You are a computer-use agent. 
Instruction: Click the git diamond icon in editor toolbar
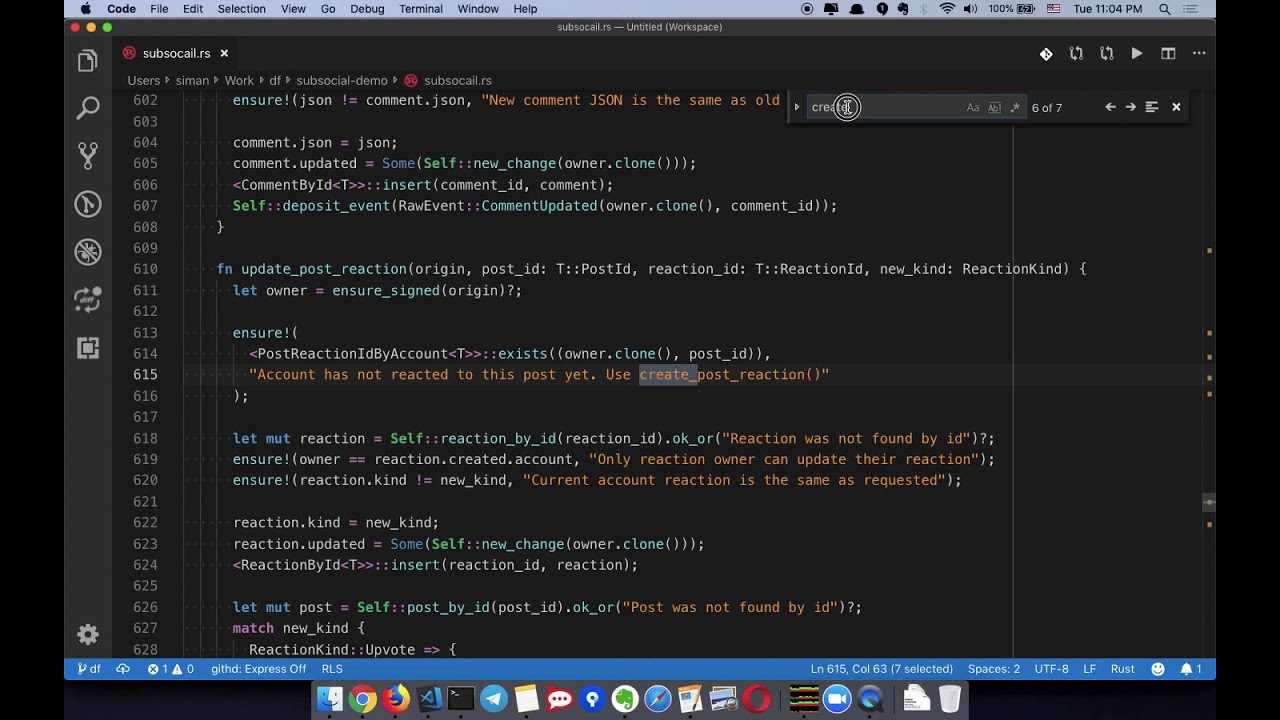(1046, 54)
